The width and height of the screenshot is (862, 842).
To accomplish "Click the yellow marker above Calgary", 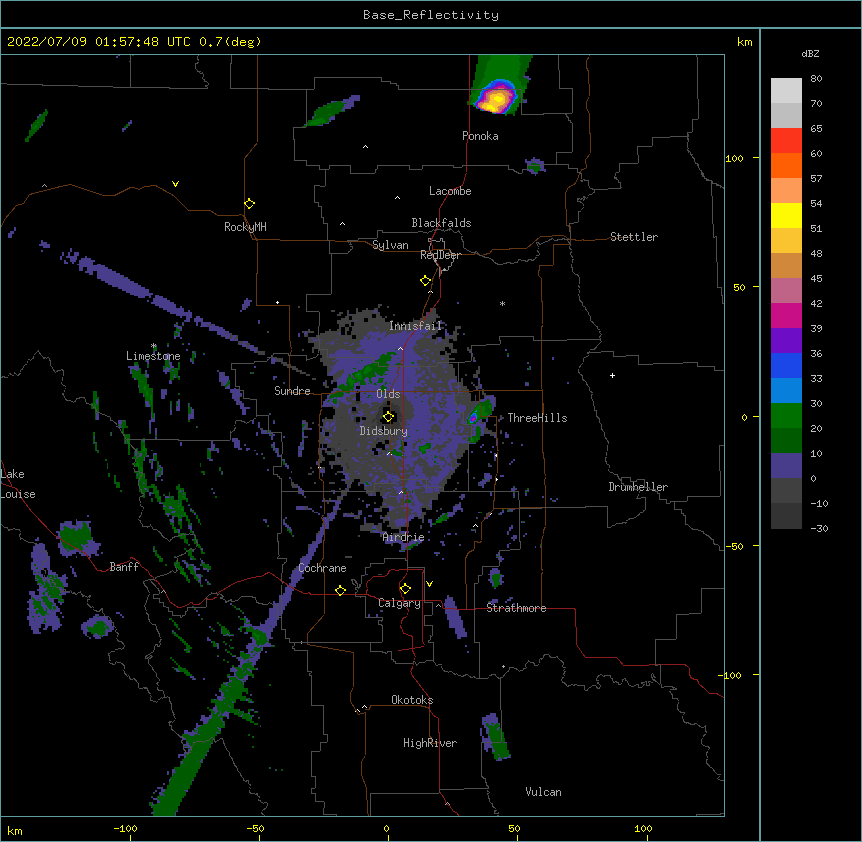I will [x=405, y=589].
